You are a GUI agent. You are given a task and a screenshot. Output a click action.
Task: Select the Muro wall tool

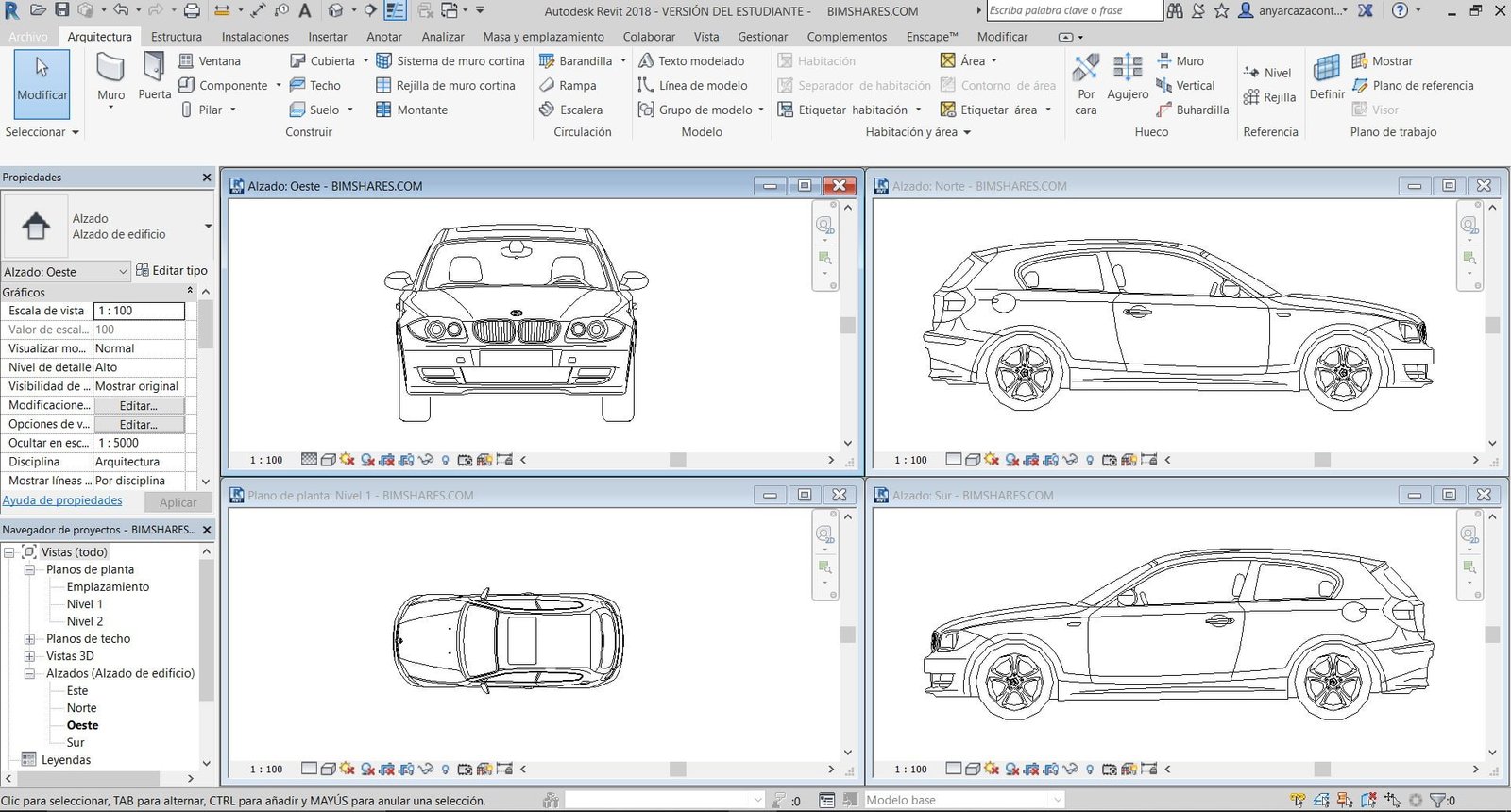point(110,79)
